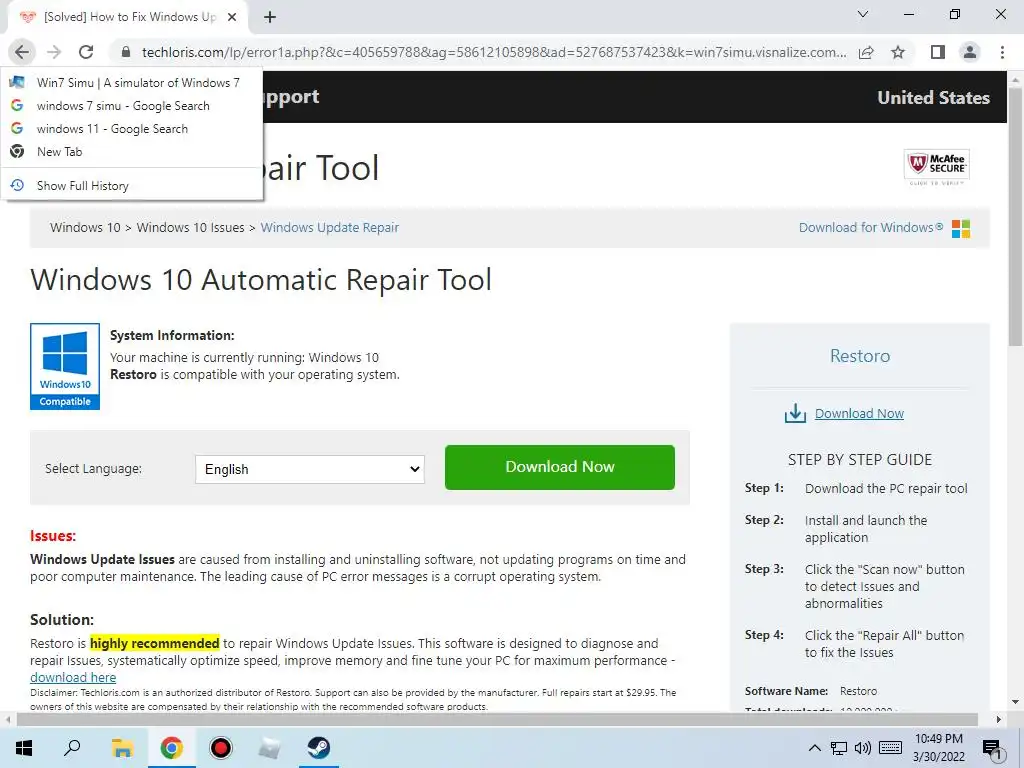The height and width of the screenshot is (768, 1024).
Task: Click sidebar Download Now link
Action: tap(859, 413)
